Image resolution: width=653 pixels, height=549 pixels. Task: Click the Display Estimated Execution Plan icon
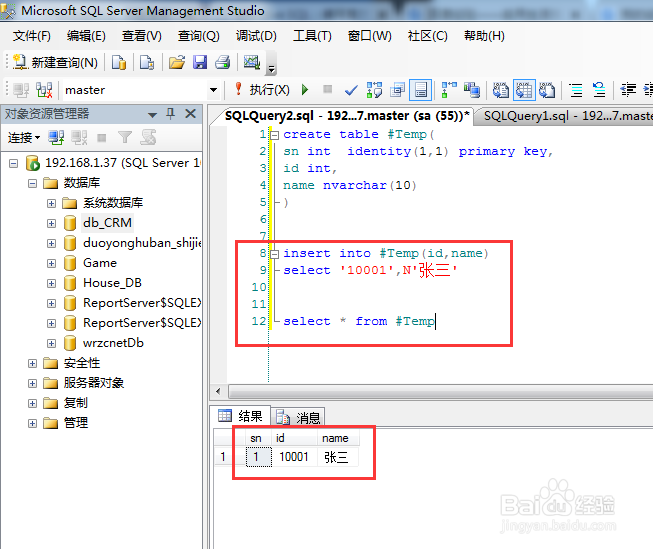(x=374, y=90)
